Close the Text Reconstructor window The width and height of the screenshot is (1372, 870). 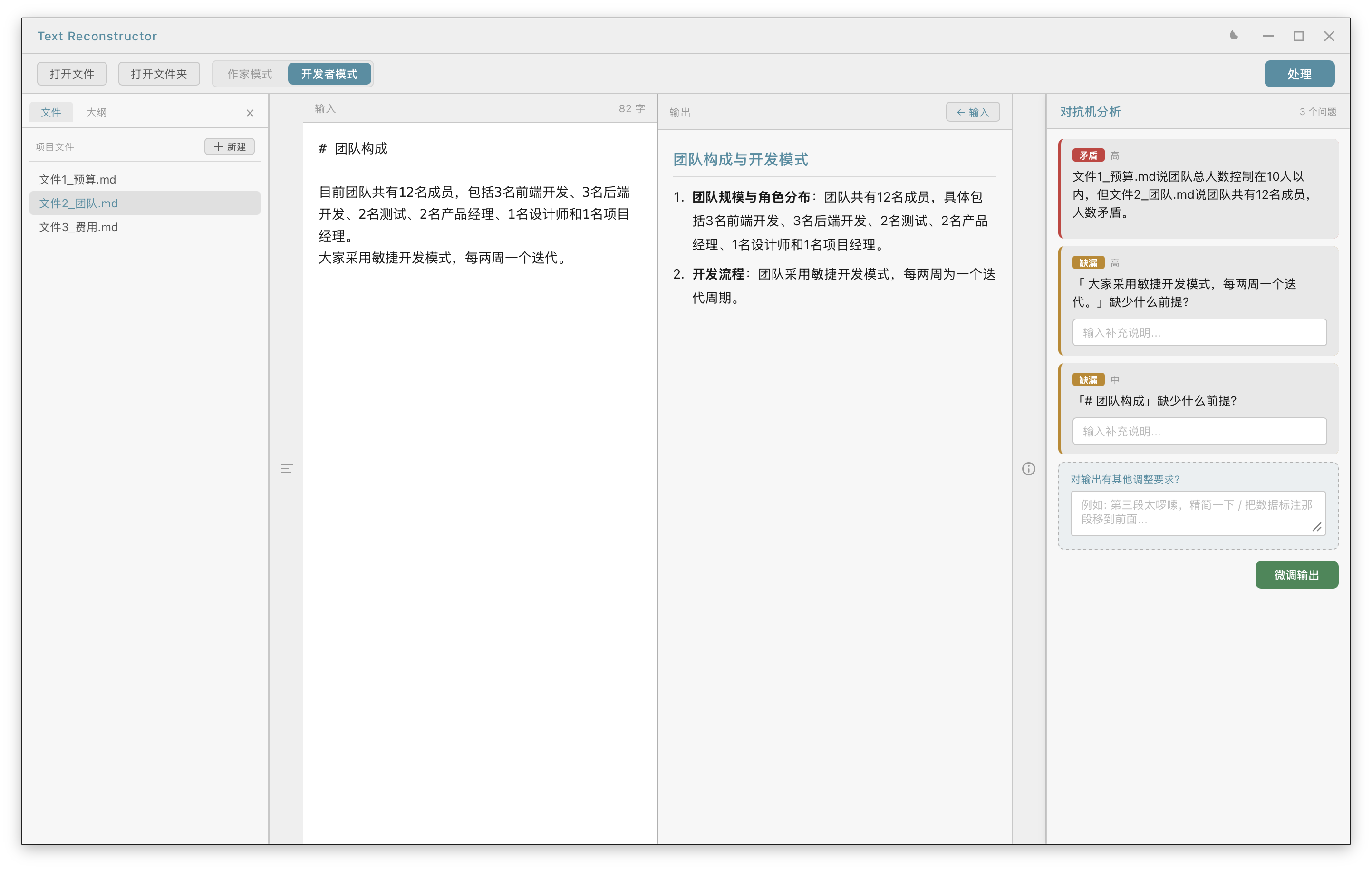pos(1329,36)
